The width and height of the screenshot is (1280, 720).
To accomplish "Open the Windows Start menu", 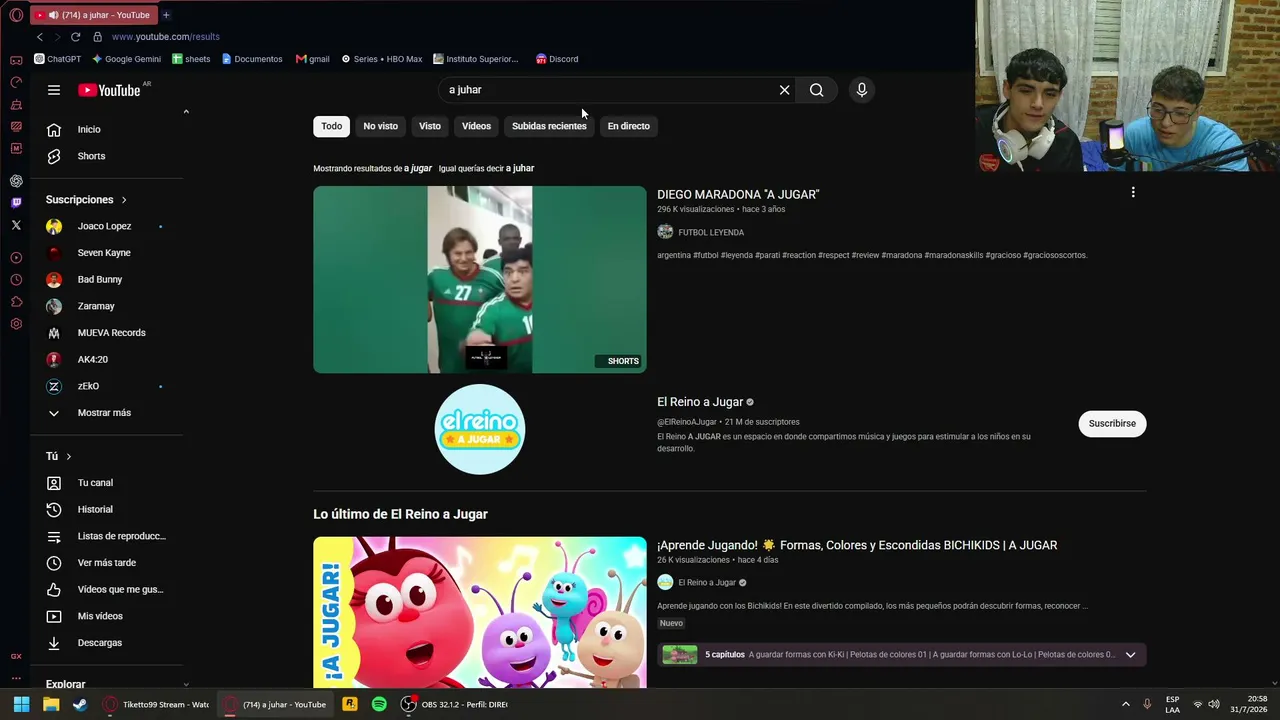I will (x=21, y=704).
